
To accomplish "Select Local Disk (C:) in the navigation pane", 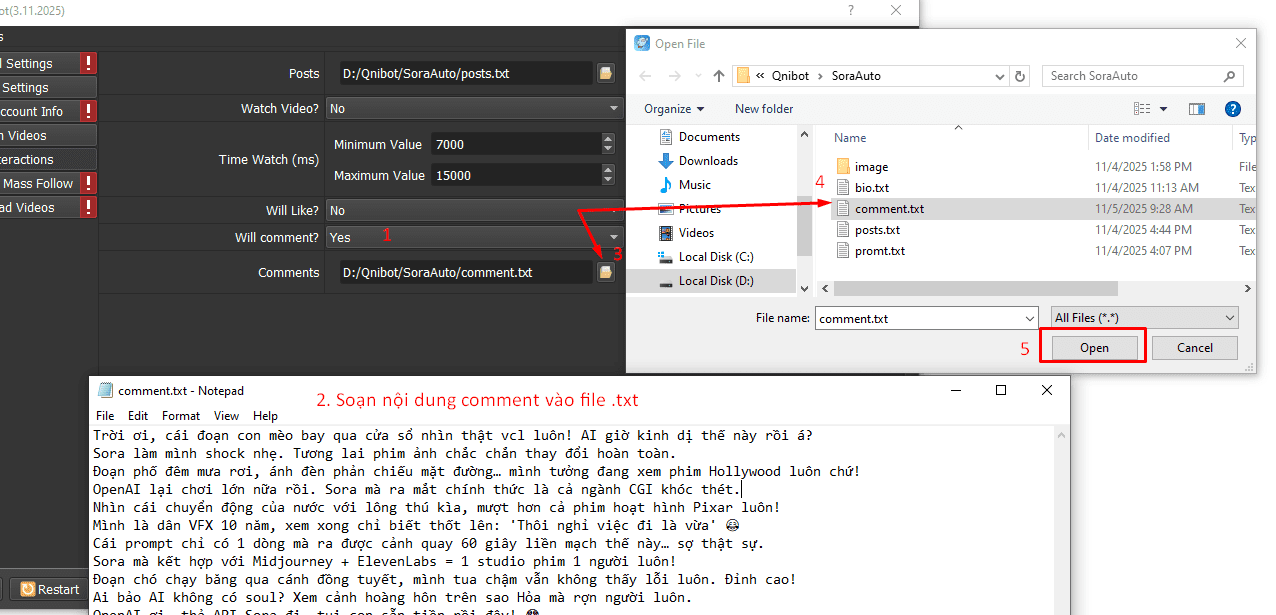I will tap(715, 257).
